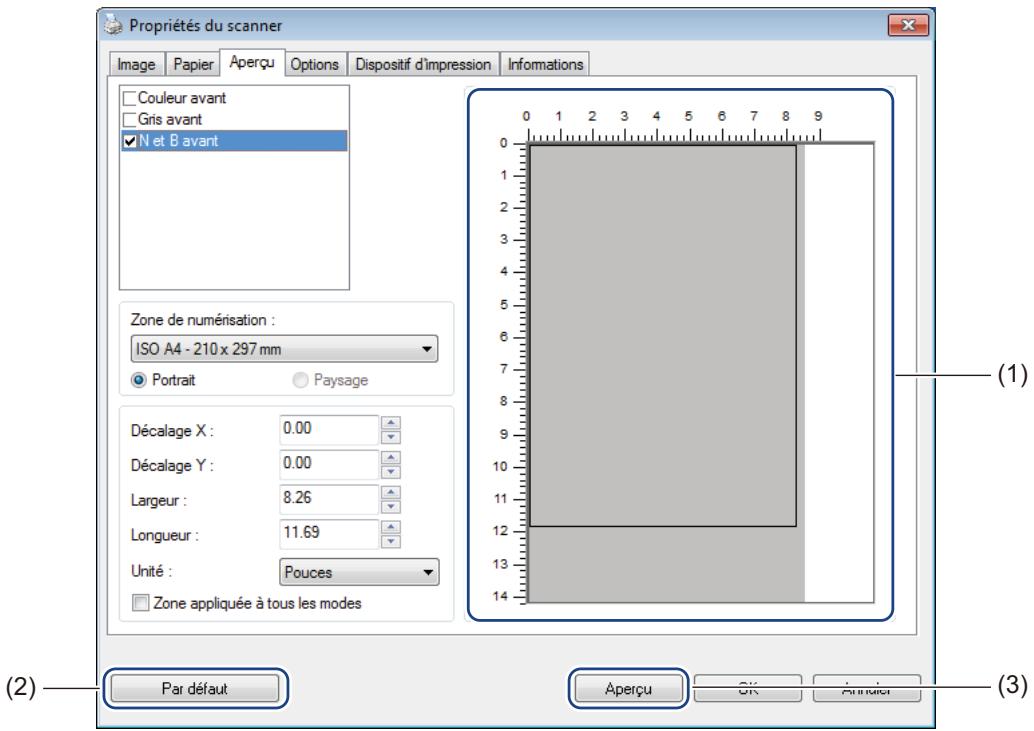Show the Informations tab
The height and width of the screenshot is (731, 1034).
545,64
